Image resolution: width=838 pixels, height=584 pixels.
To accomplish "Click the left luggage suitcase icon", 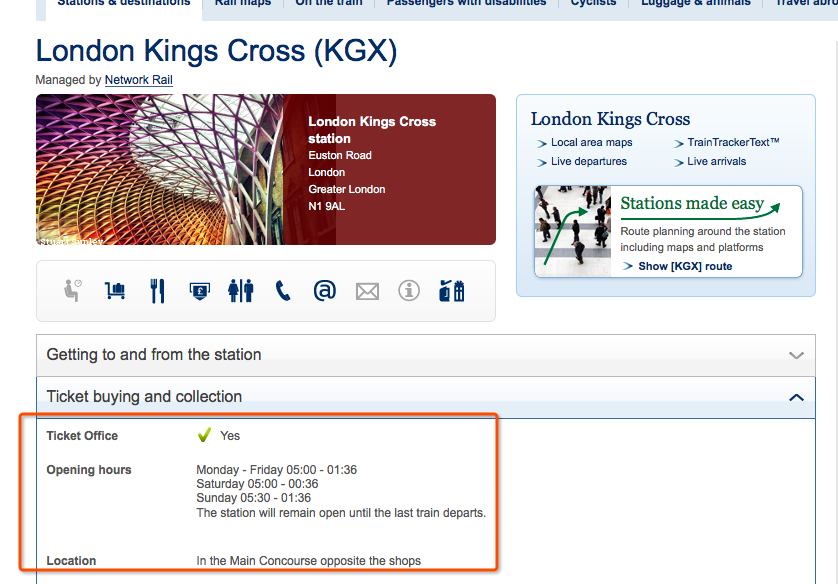I will click(x=452, y=291).
